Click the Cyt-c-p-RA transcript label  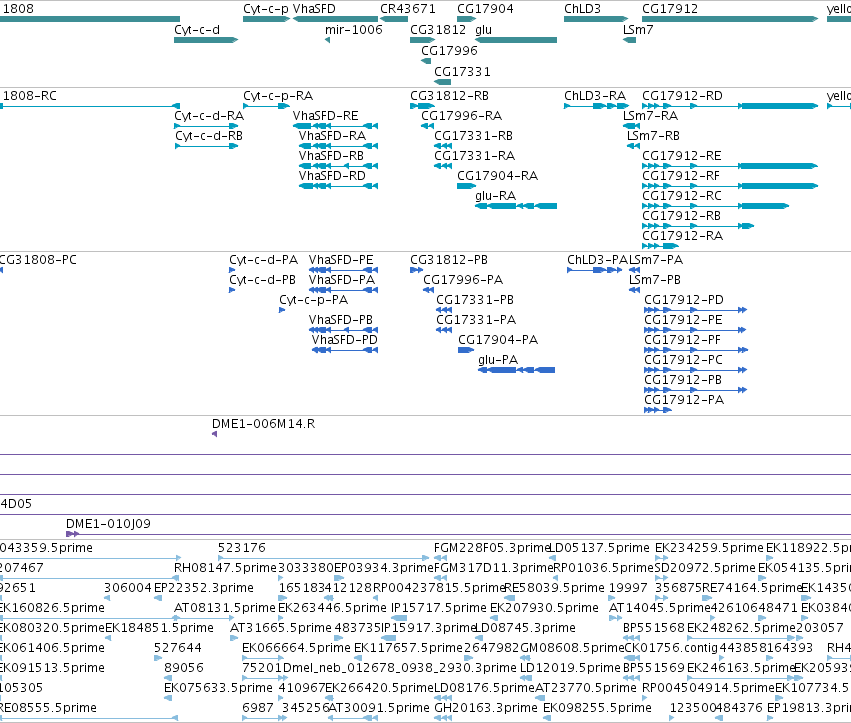[x=278, y=96]
